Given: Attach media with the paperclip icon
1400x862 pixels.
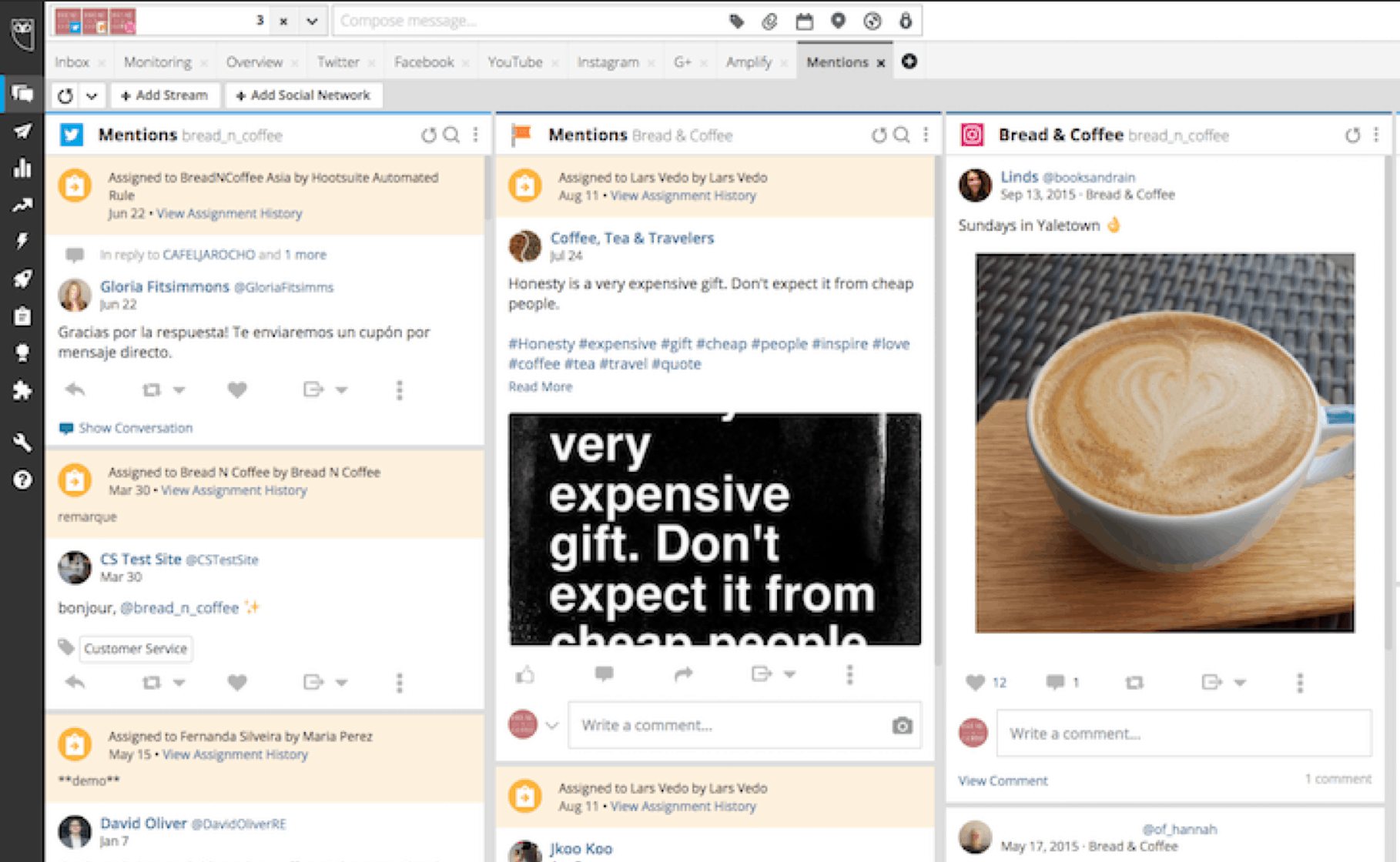Looking at the screenshot, I should pyautogui.click(x=769, y=21).
